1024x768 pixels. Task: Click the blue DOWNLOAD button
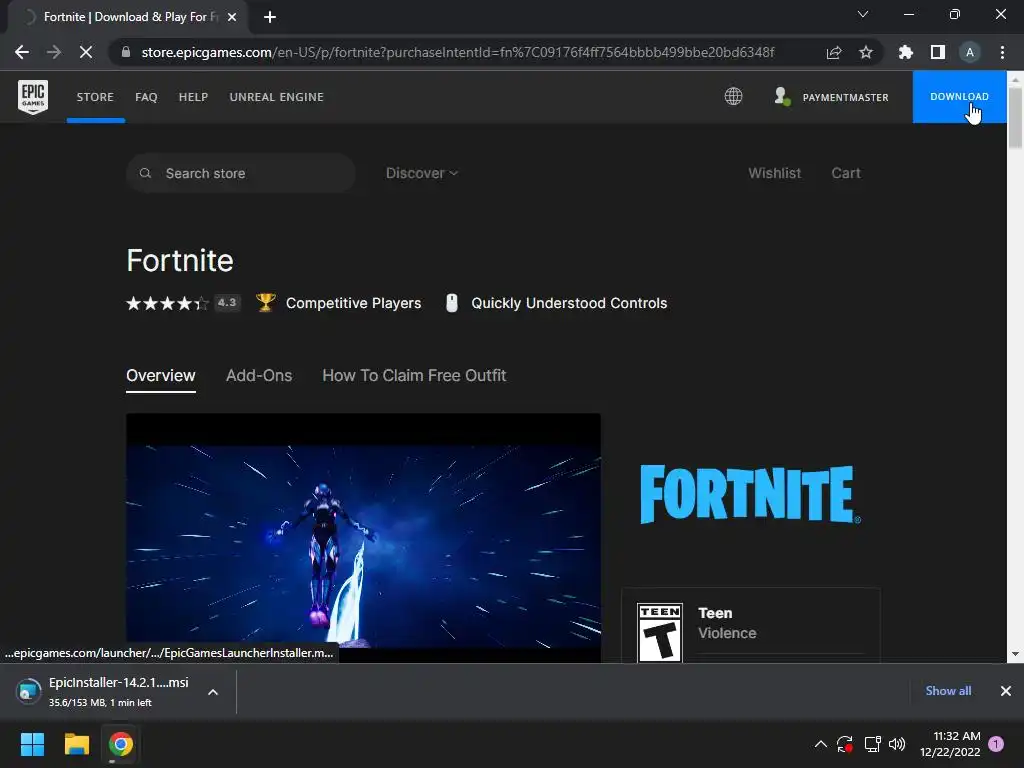959,97
